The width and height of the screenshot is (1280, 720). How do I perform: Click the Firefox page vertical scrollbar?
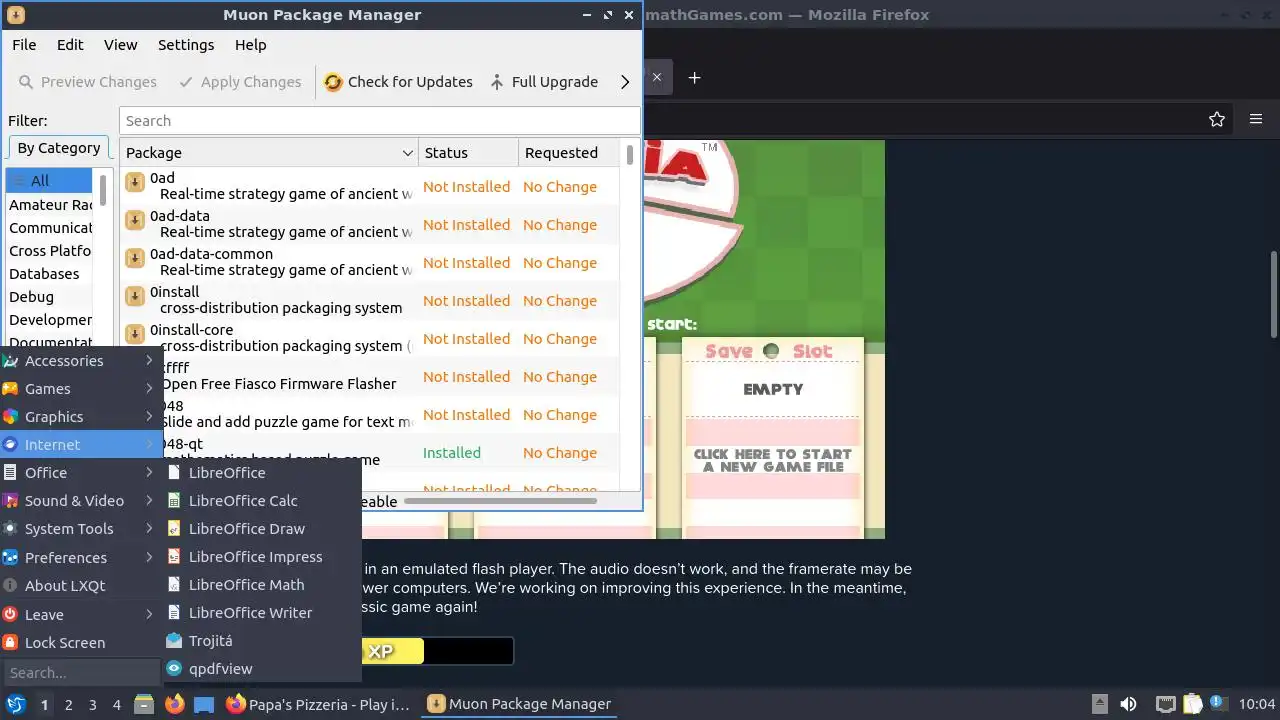[x=1274, y=295]
